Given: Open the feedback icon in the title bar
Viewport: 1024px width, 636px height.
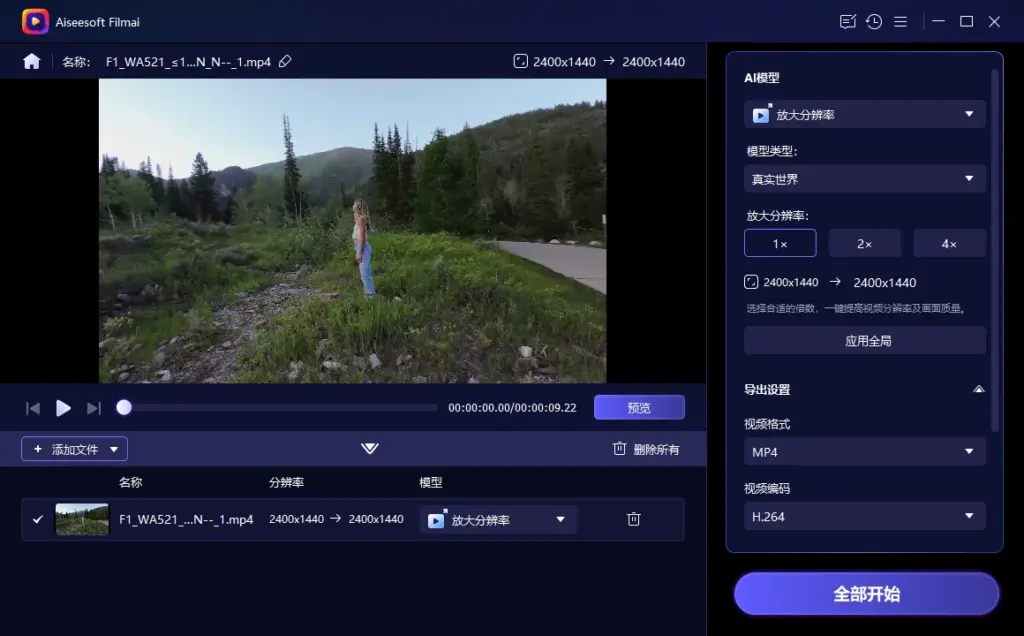Looking at the screenshot, I should [x=846, y=21].
